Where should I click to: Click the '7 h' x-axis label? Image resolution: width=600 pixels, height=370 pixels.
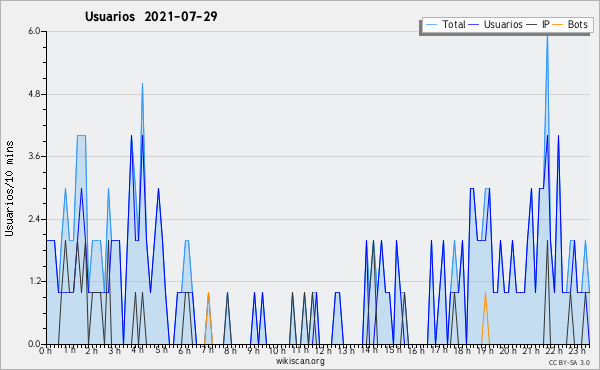[x=207, y=350]
